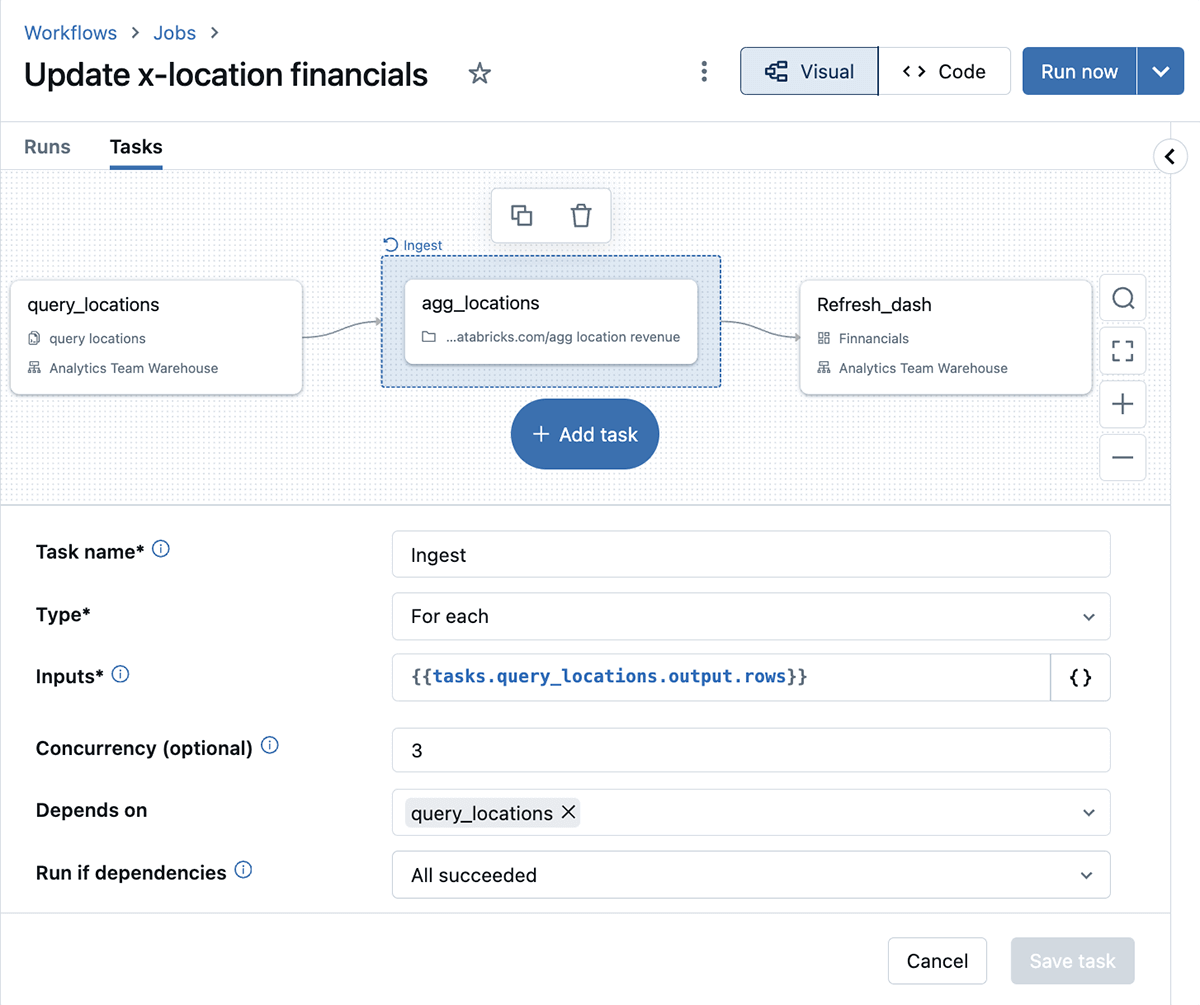Click the Add task button

pos(585,434)
